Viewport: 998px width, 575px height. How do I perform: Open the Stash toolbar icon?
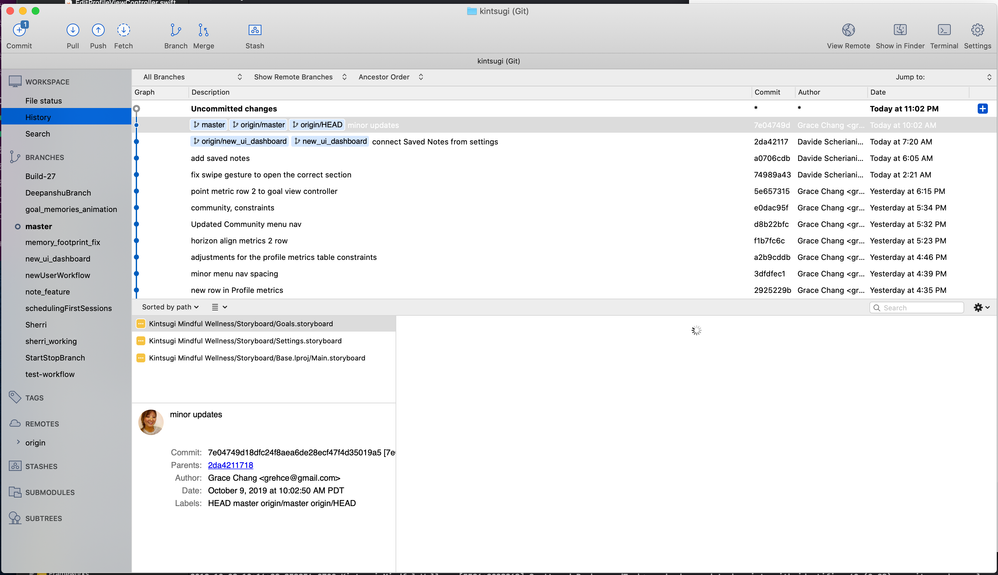pos(255,30)
